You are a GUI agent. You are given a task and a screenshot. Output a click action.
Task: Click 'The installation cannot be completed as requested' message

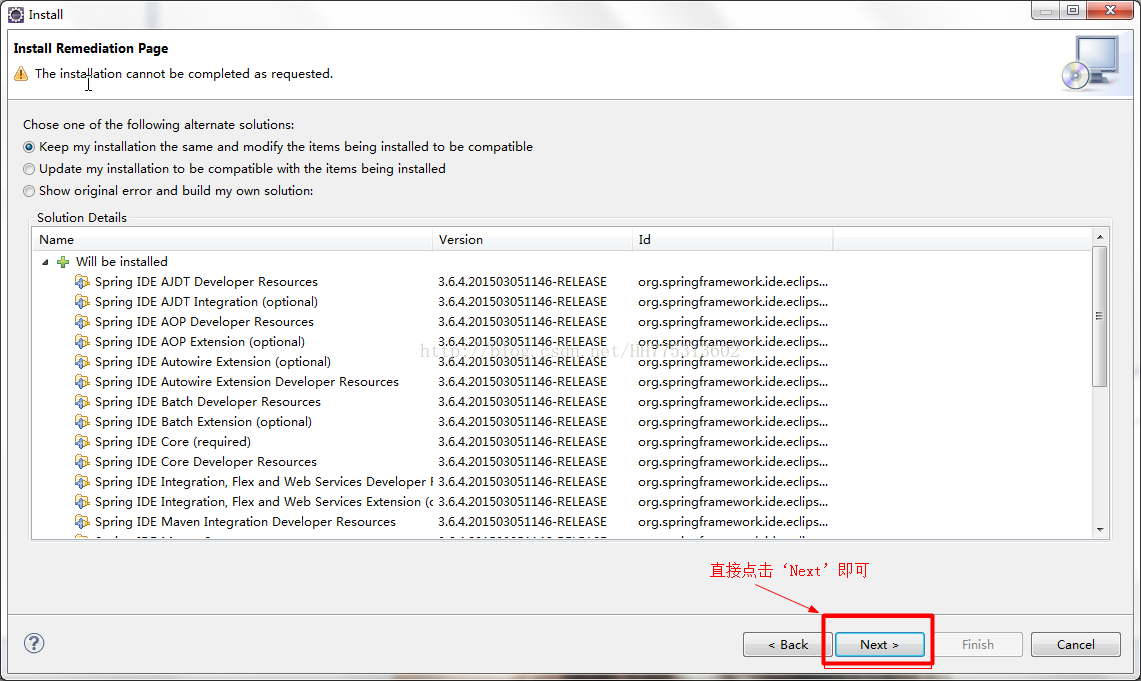[x=184, y=73]
